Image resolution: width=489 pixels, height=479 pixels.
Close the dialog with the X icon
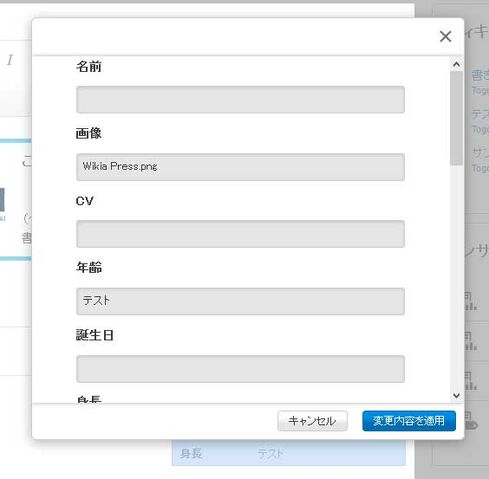point(445,36)
